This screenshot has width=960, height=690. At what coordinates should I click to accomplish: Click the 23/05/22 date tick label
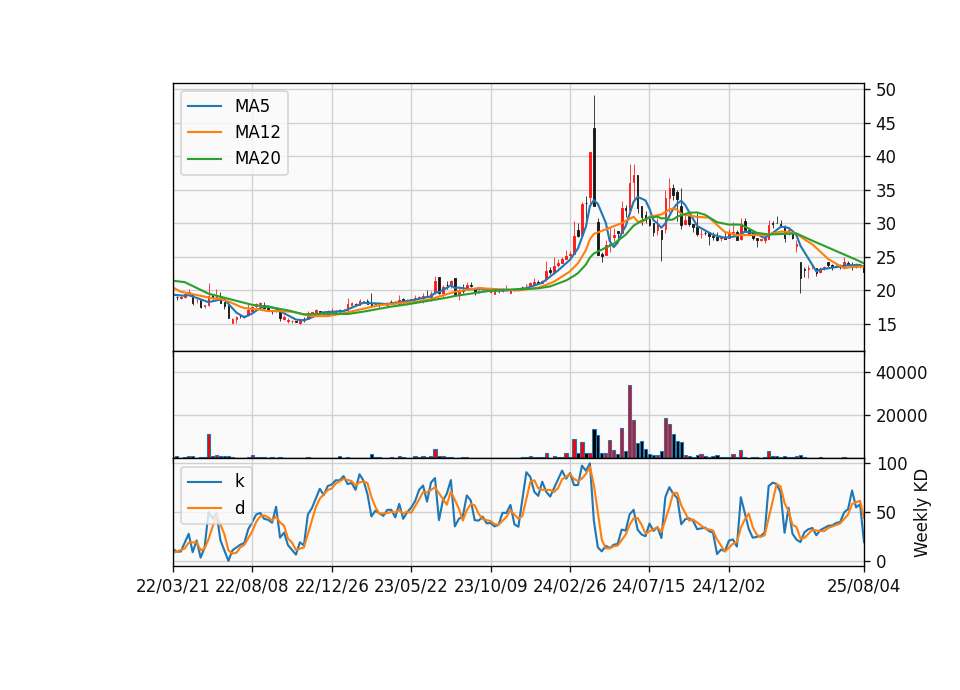411,586
